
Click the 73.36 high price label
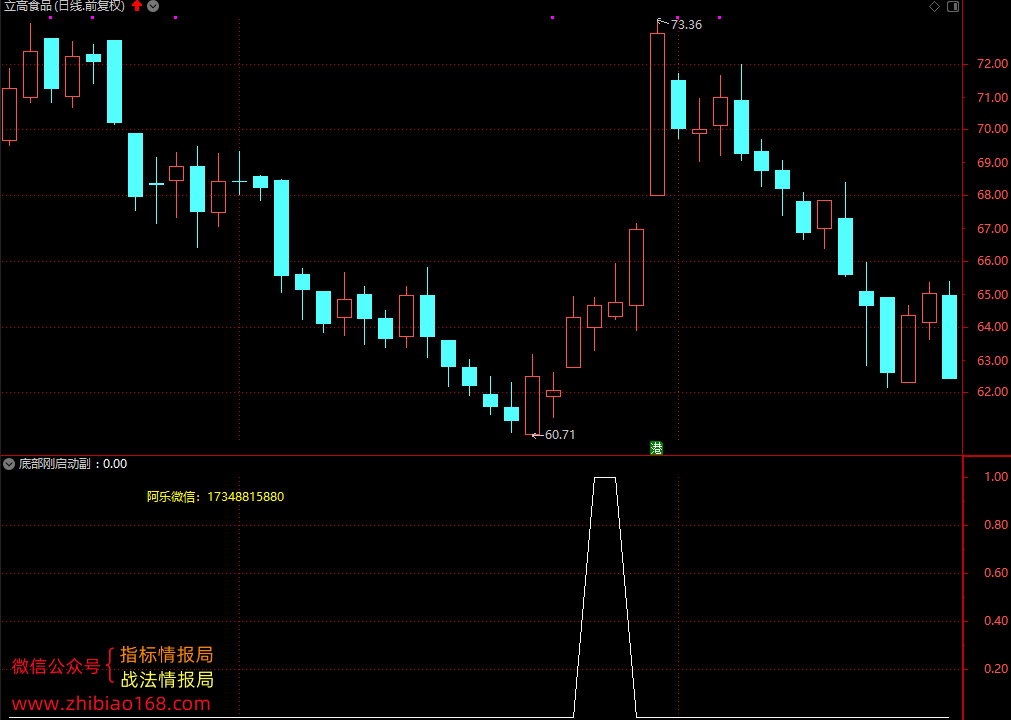(x=686, y=25)
